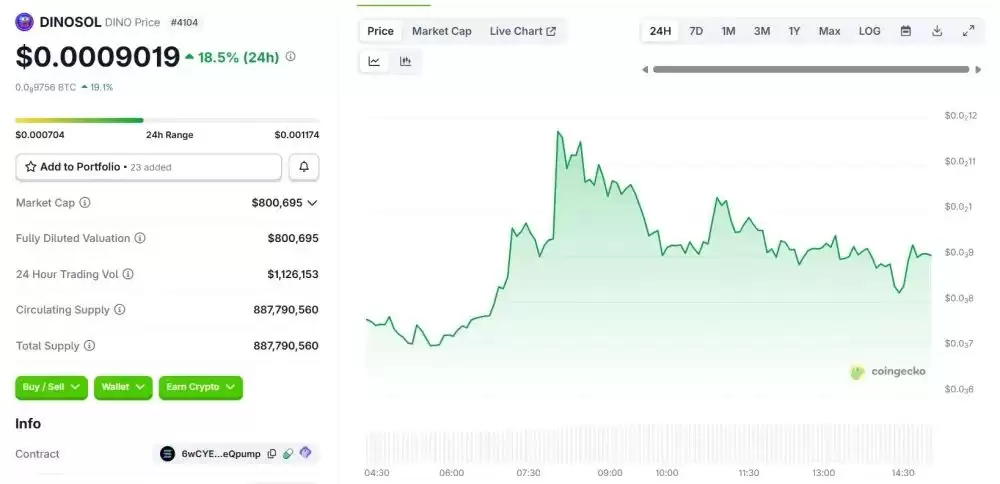Click the chart range horizontal scrollbar
The height and width of the screenshot is (484, 1000).
(x=810, y=69)
